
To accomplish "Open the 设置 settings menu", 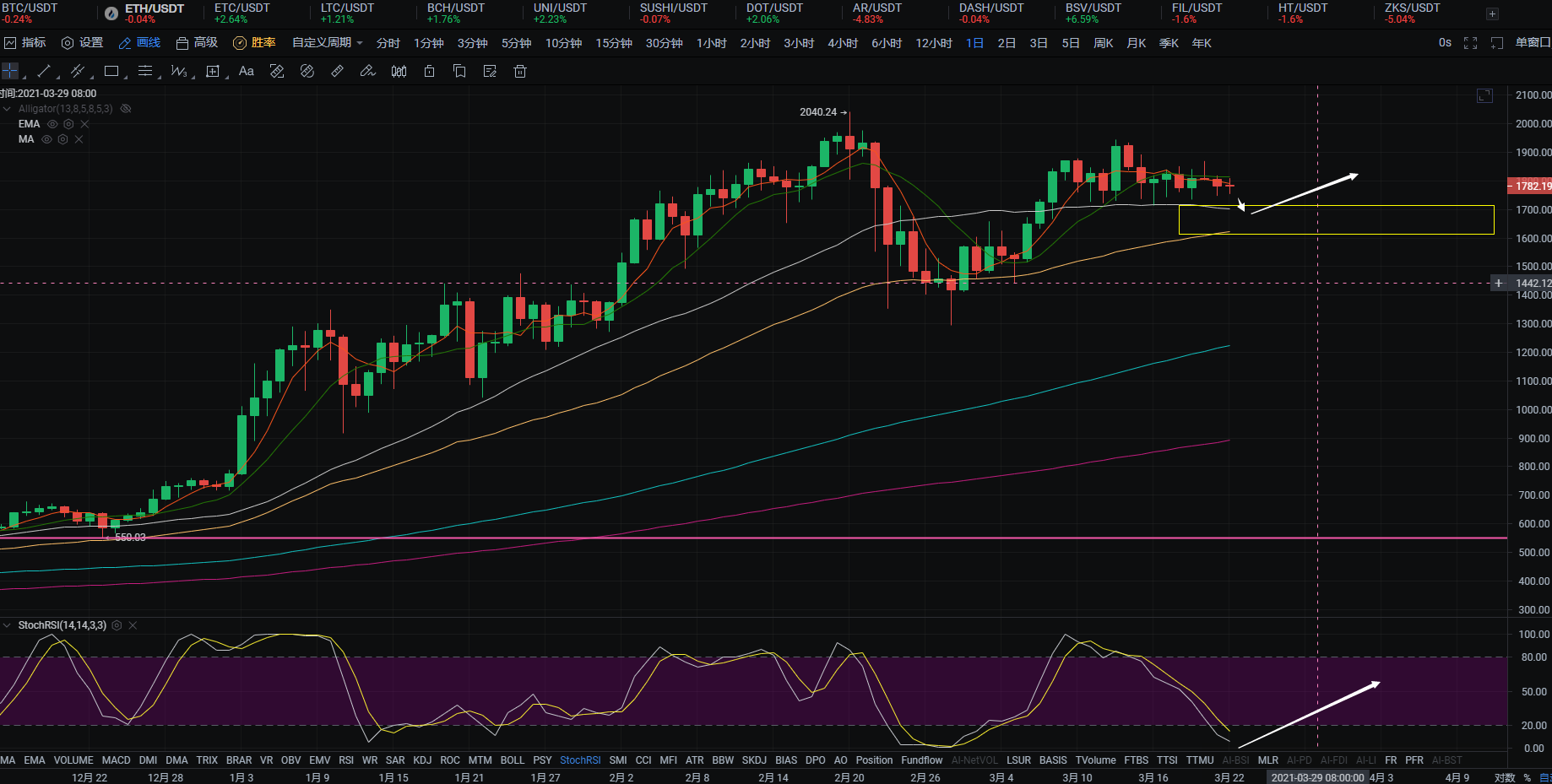I will tap(83, 43).
